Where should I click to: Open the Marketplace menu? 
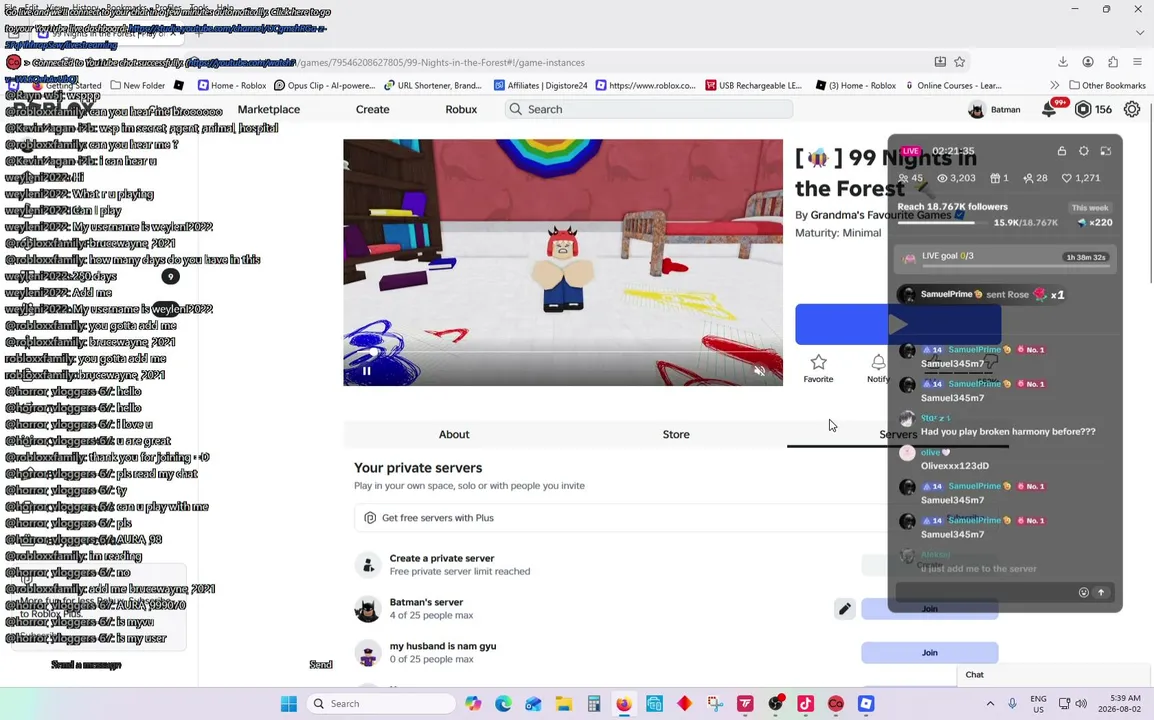coord(269,110)
